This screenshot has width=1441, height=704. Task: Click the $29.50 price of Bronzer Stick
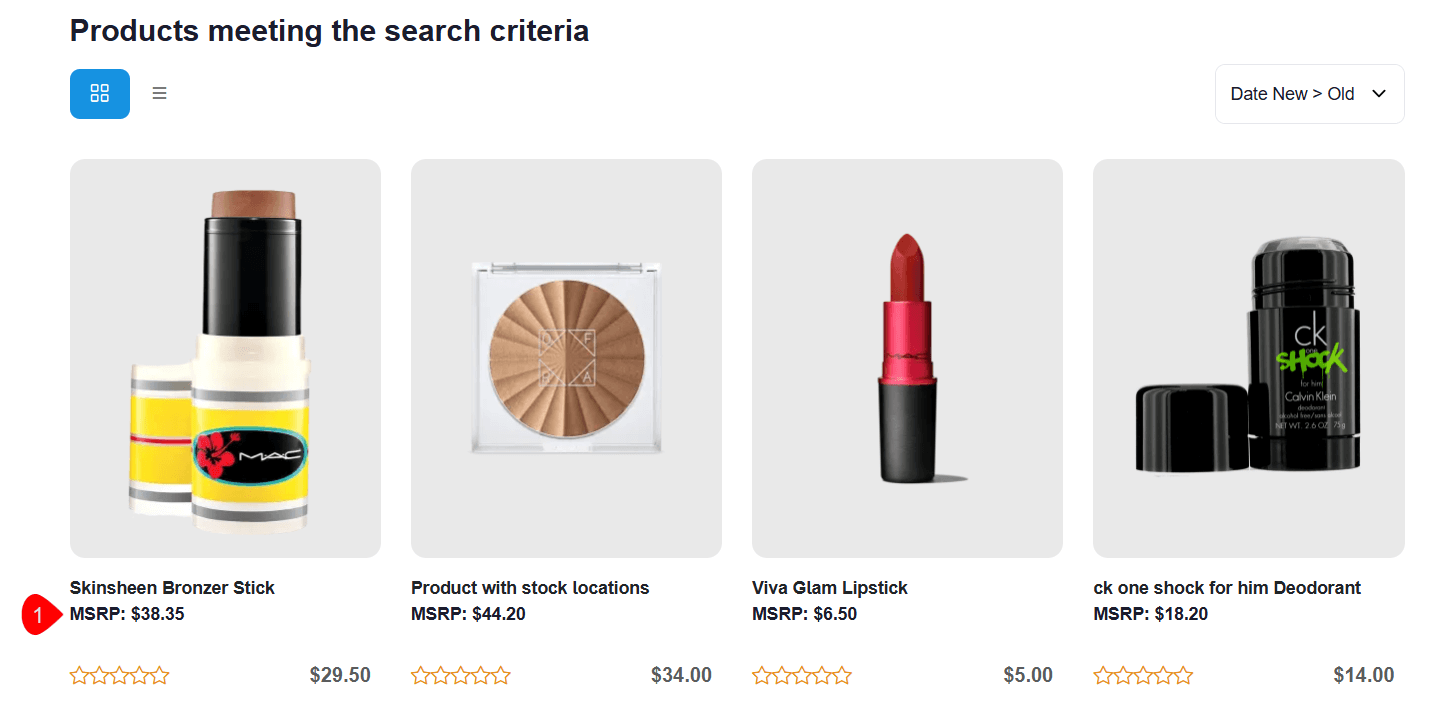[340, 676]
